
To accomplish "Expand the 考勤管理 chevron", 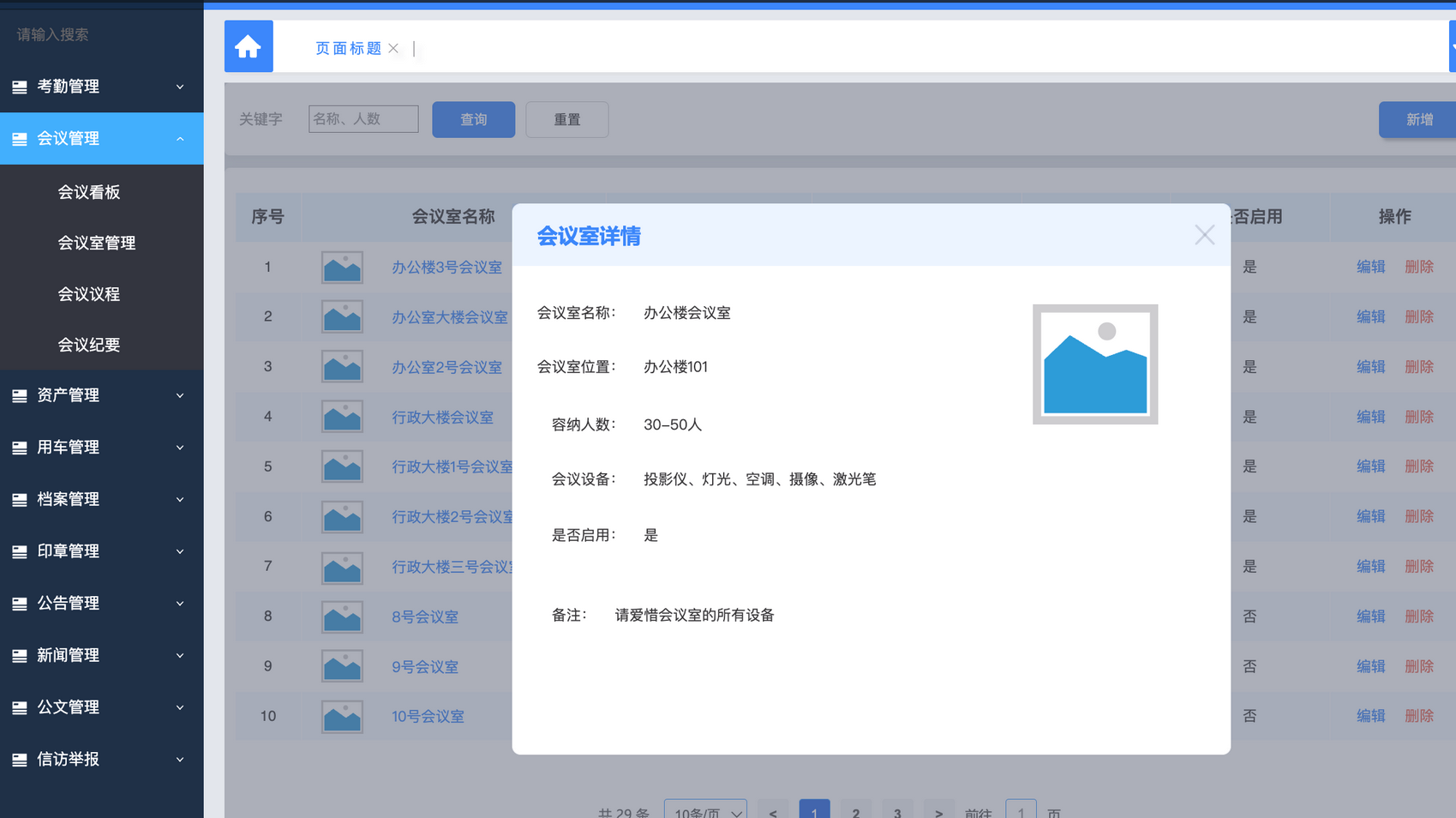I will pos(180,87).
